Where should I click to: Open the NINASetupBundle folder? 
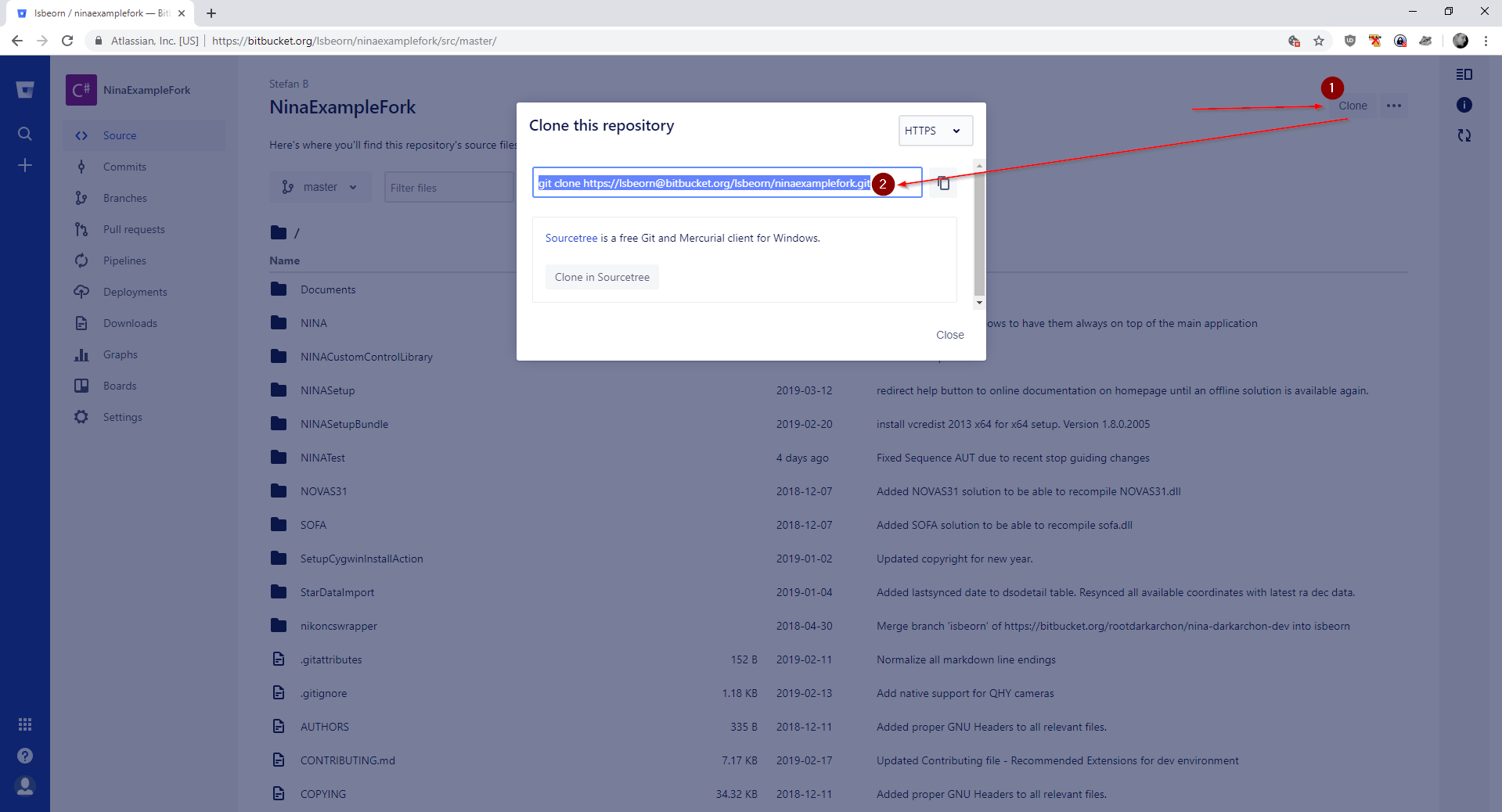click(344, 424)
